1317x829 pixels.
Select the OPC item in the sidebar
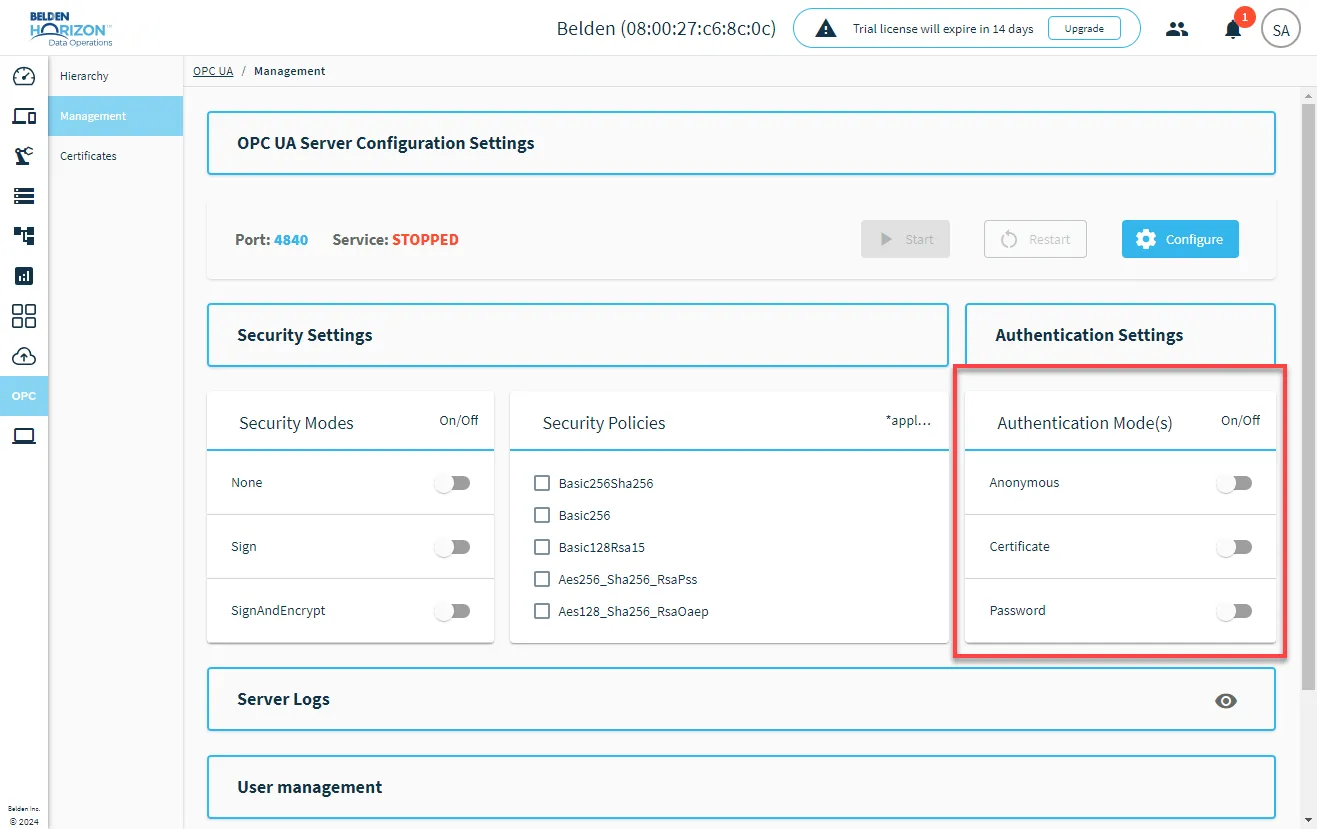point(24,396)
